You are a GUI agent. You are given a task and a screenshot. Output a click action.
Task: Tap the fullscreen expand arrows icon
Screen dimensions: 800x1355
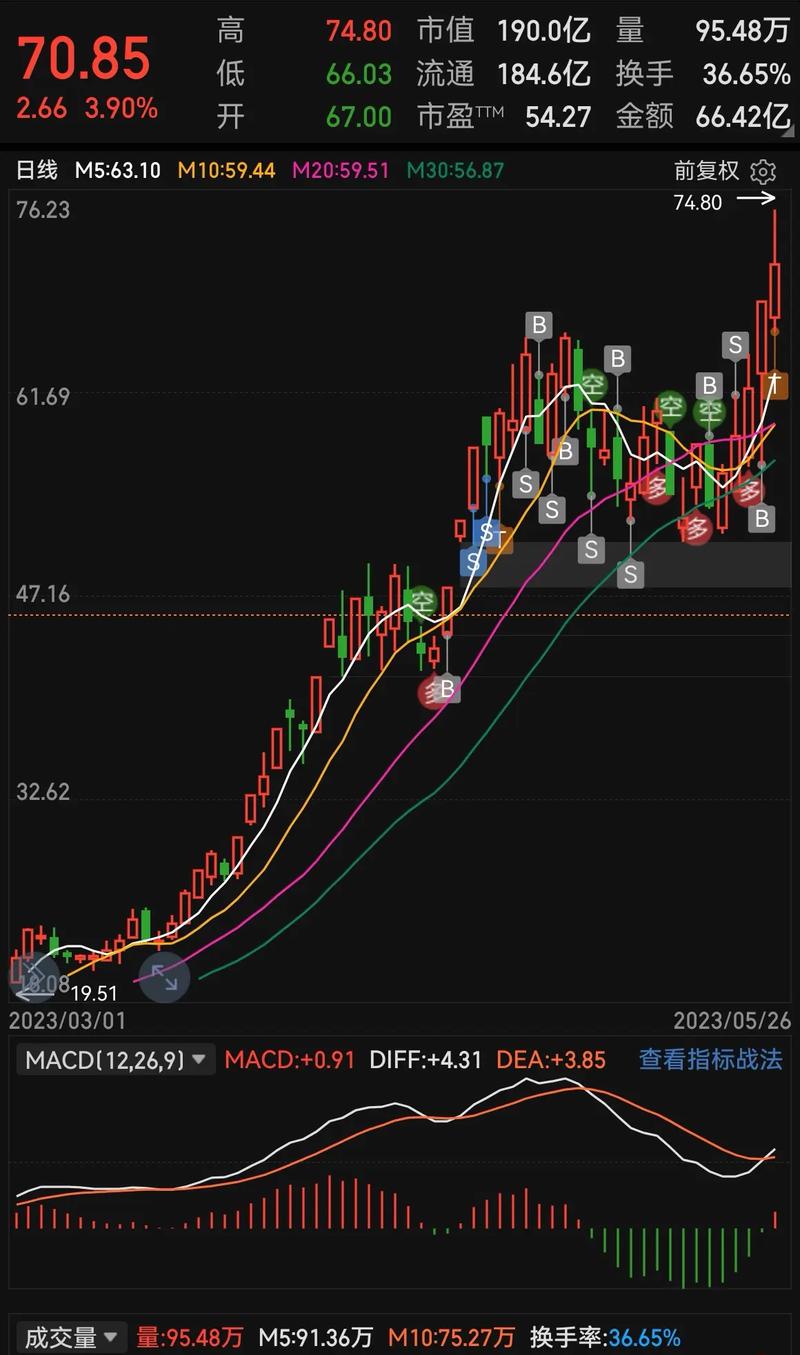[164, 979]
